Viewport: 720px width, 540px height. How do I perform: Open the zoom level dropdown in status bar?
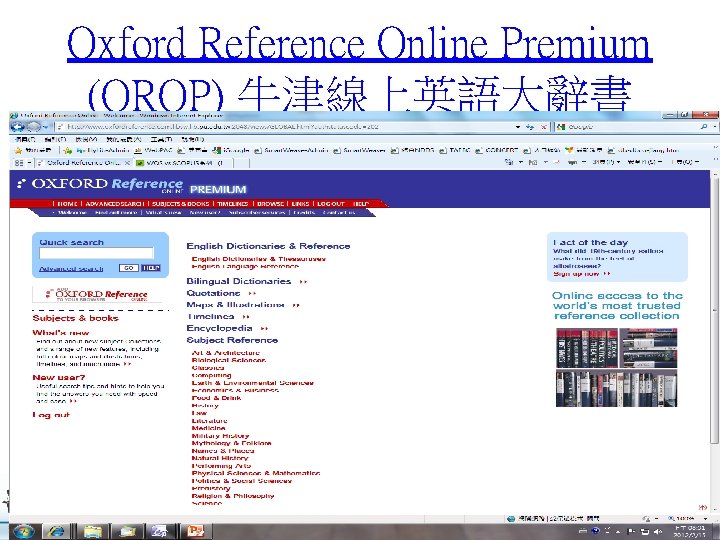[x=703, y=518]
